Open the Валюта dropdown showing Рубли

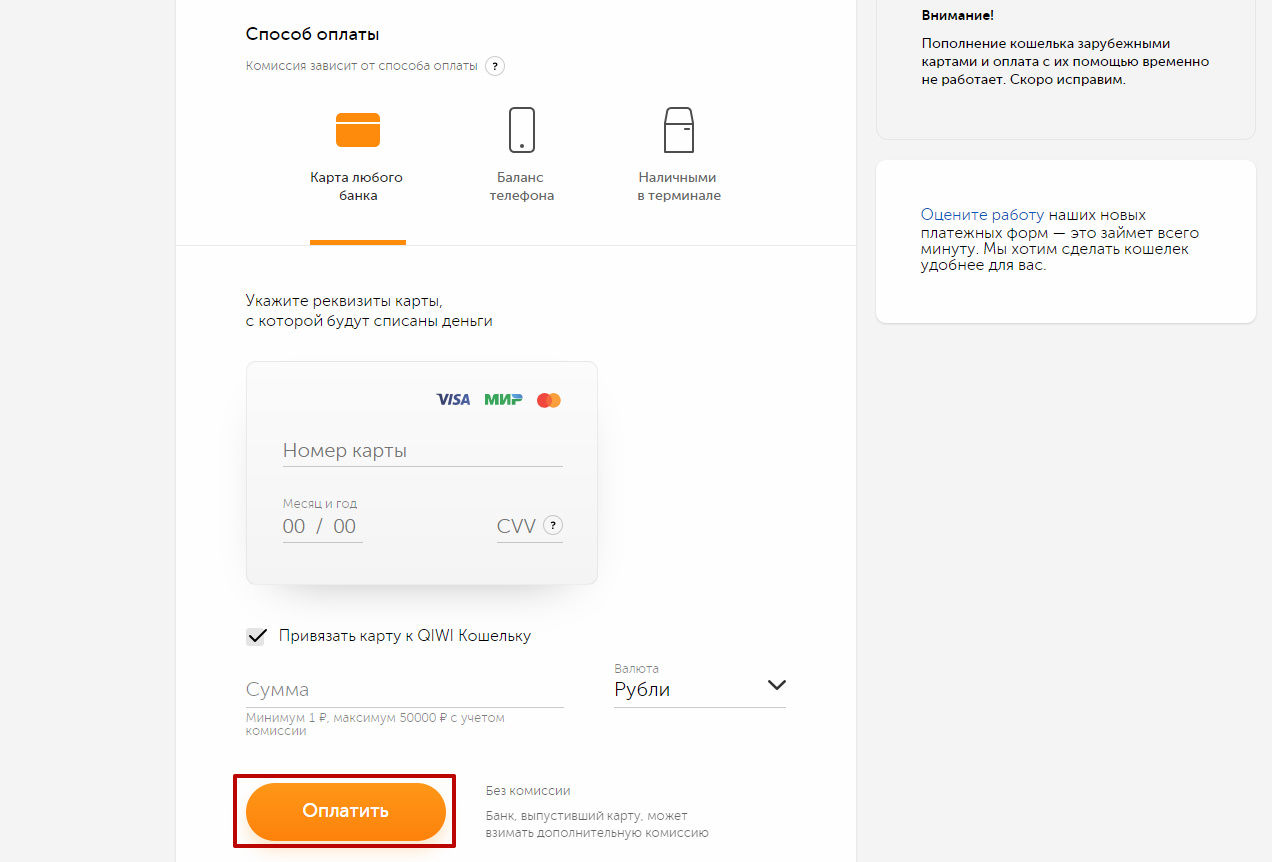pyautogui.click(x=700, y=689)
